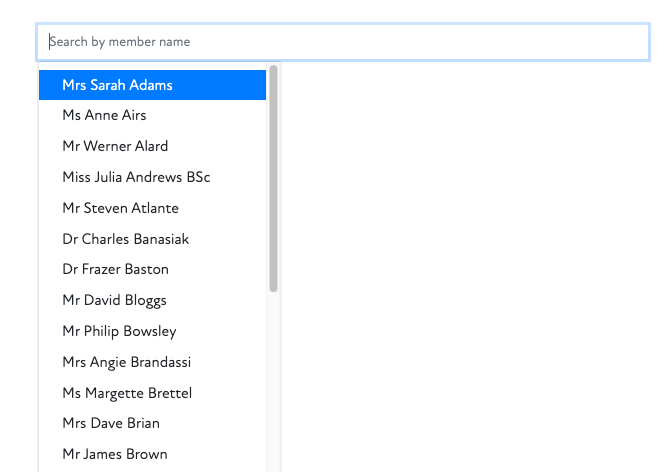Image resolution: width=665 pixels, height=472 pixels.
Task: Pick Mr Werner Alard from the results
Action: [152, 146]
